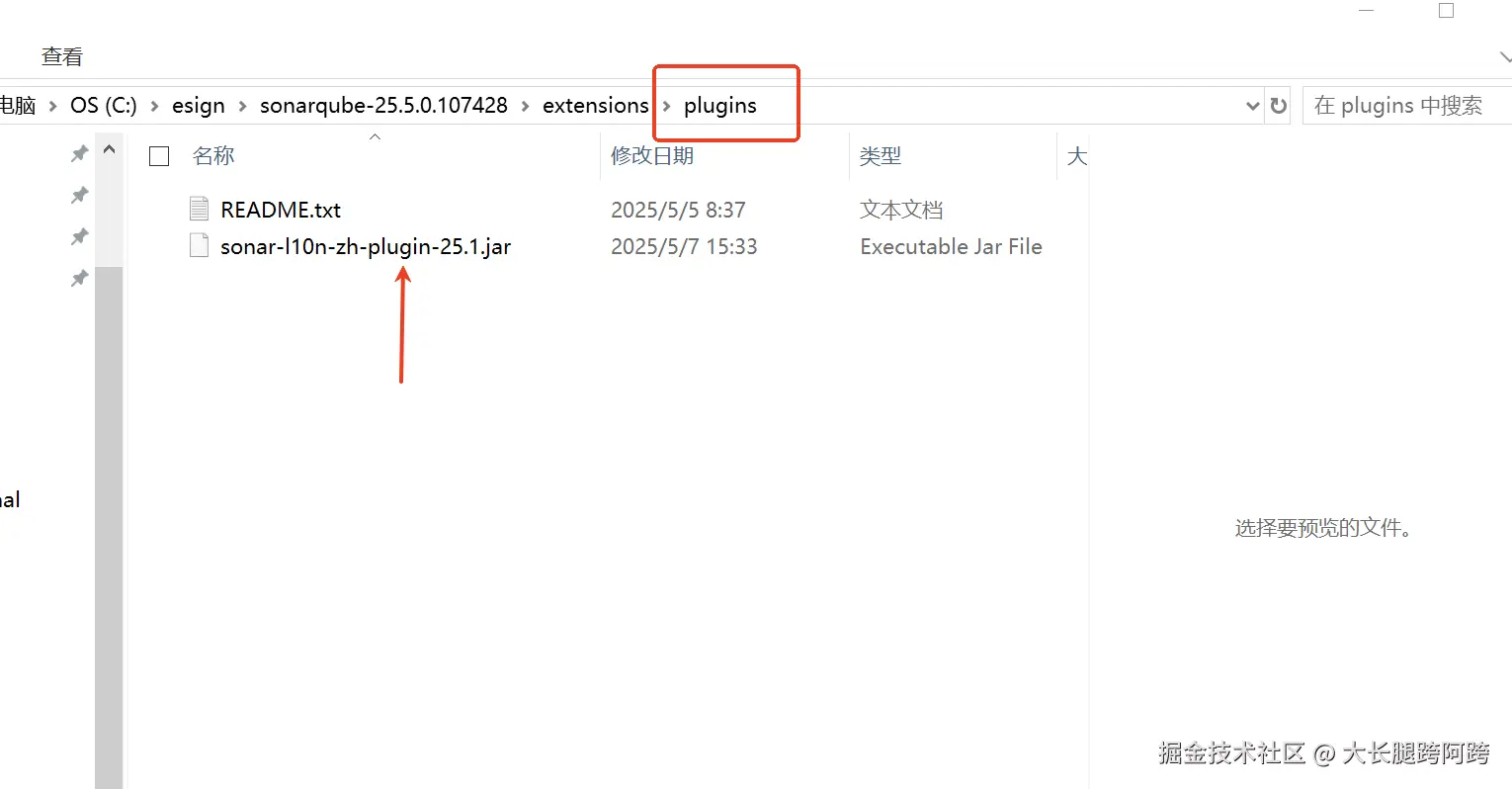Viewport: 1512px width, 789px height.
Task: Maximize the Explorer window
Action: (x=1446, y=11)
